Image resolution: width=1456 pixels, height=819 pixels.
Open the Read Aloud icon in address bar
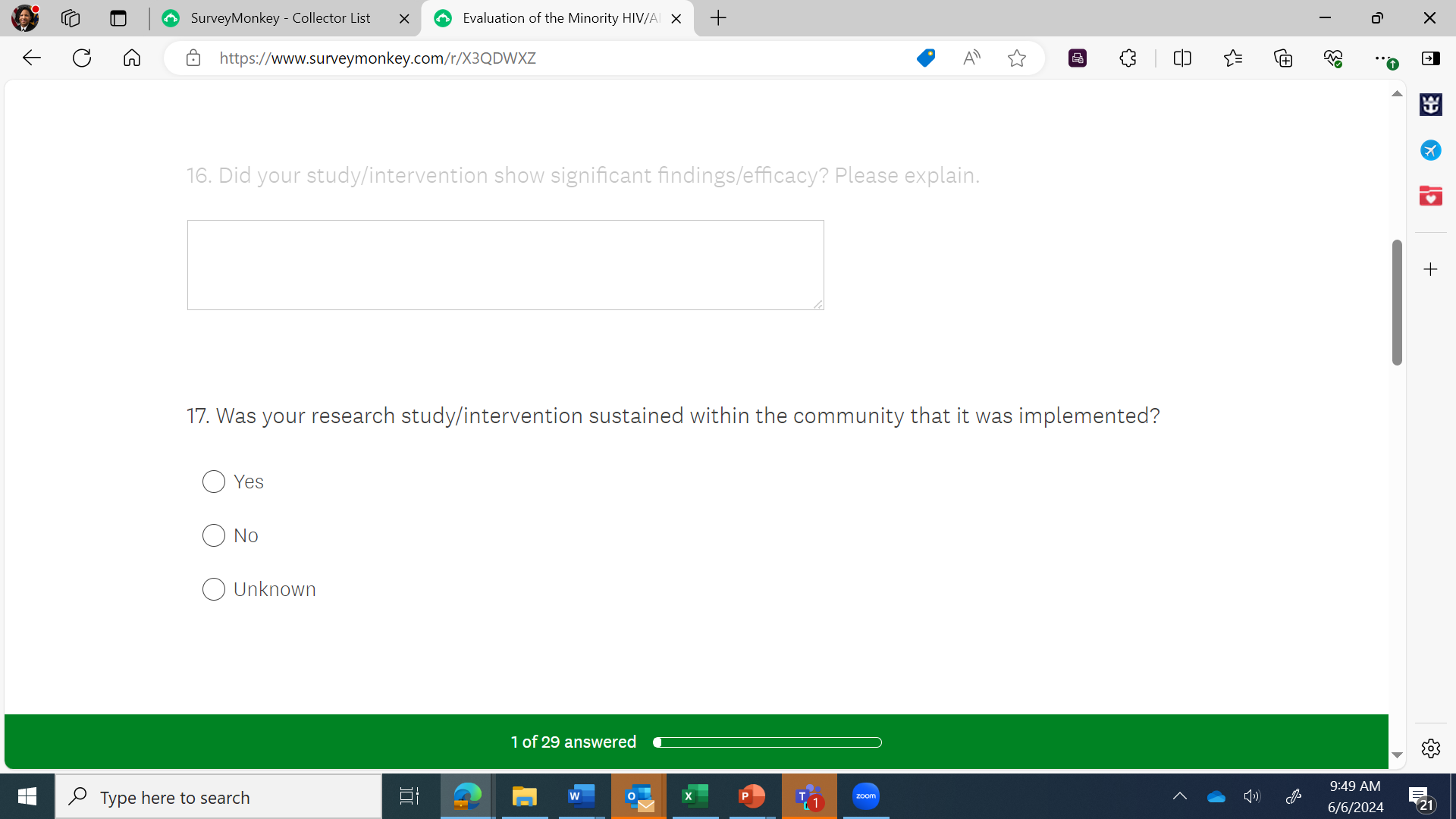point(971,58)
